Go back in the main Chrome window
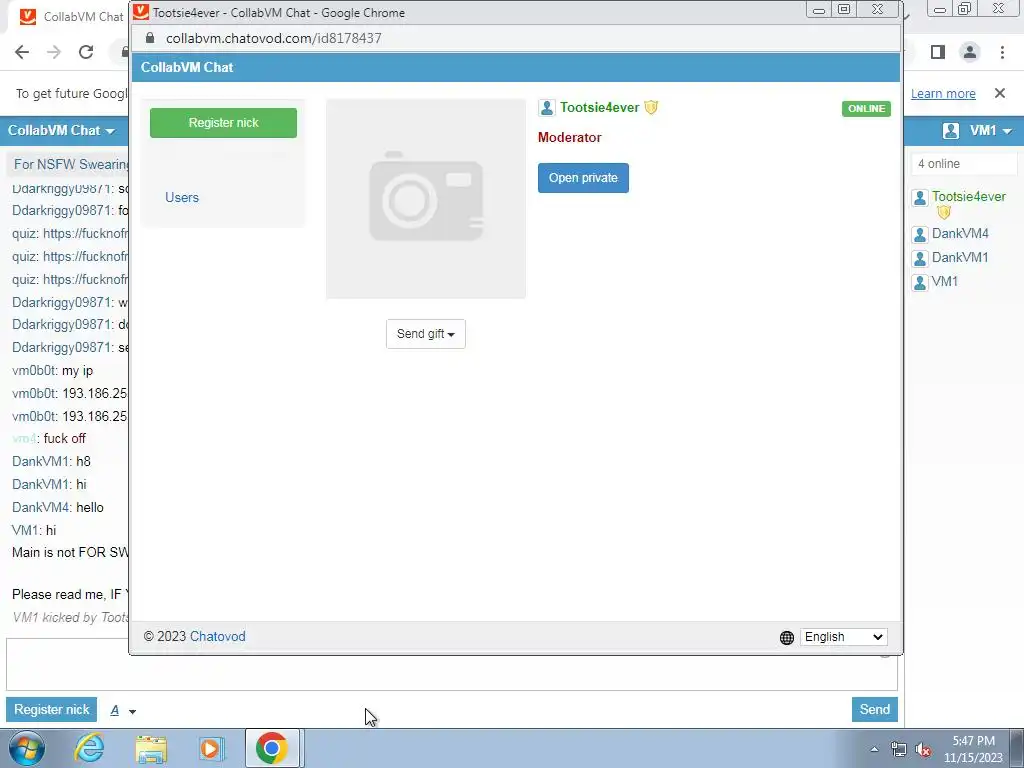This screenshot has width=1024, height=768. pyautogui.click(x=22, y=52)
